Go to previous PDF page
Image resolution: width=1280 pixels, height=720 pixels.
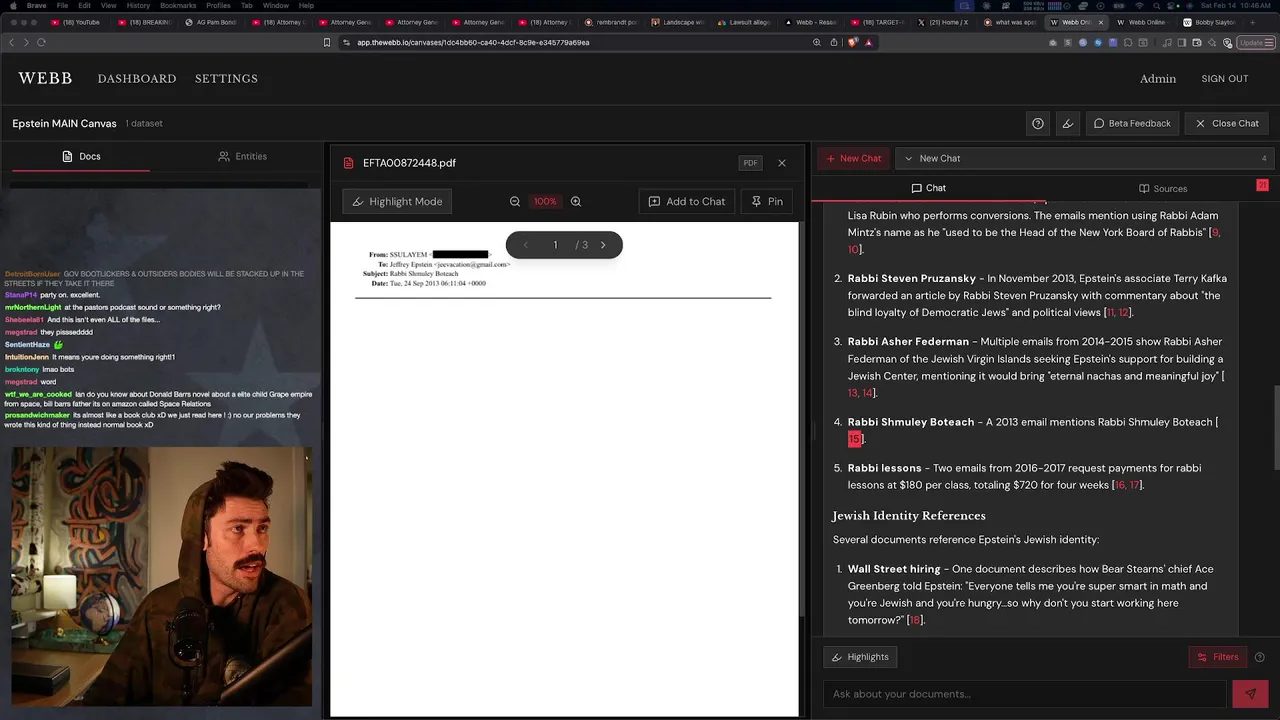pos(526,245)
